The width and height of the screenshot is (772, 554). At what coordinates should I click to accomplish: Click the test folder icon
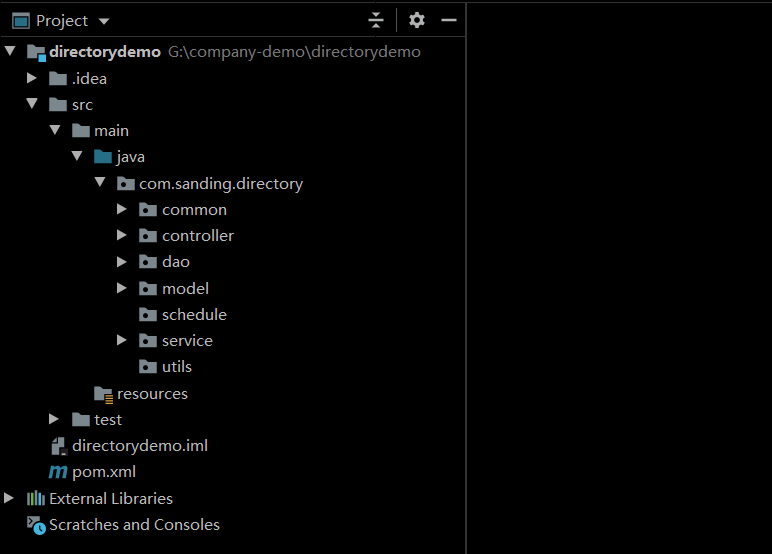click(x=81, y=420)
